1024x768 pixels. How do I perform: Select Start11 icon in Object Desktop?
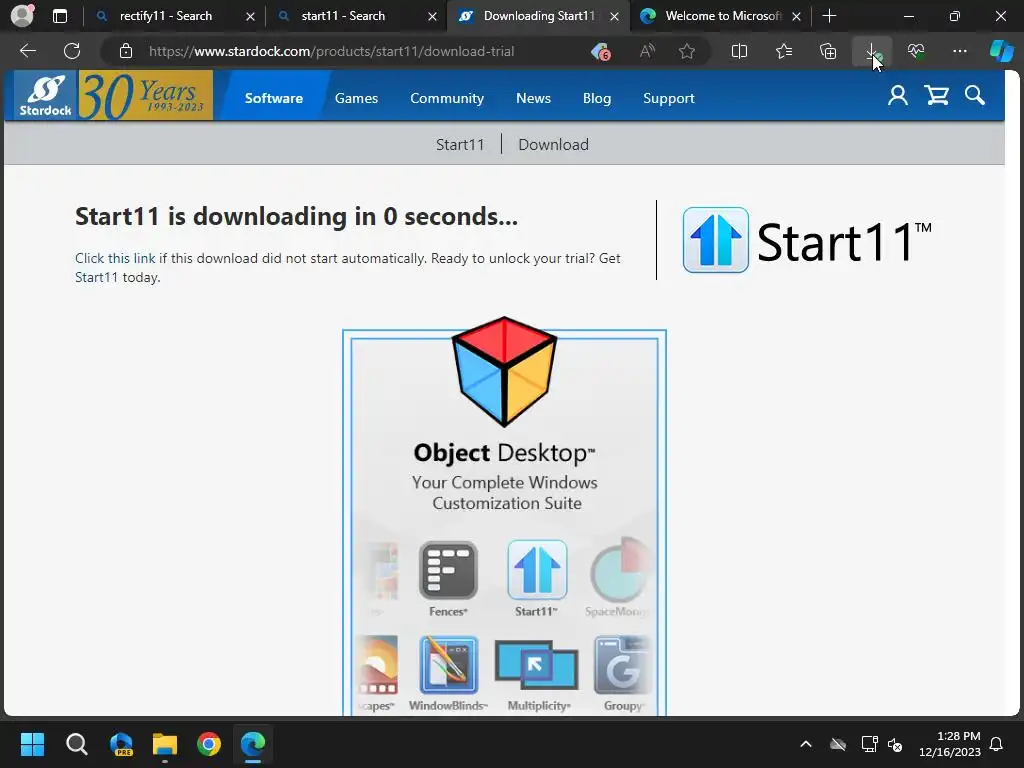click(x=537, y=569)
